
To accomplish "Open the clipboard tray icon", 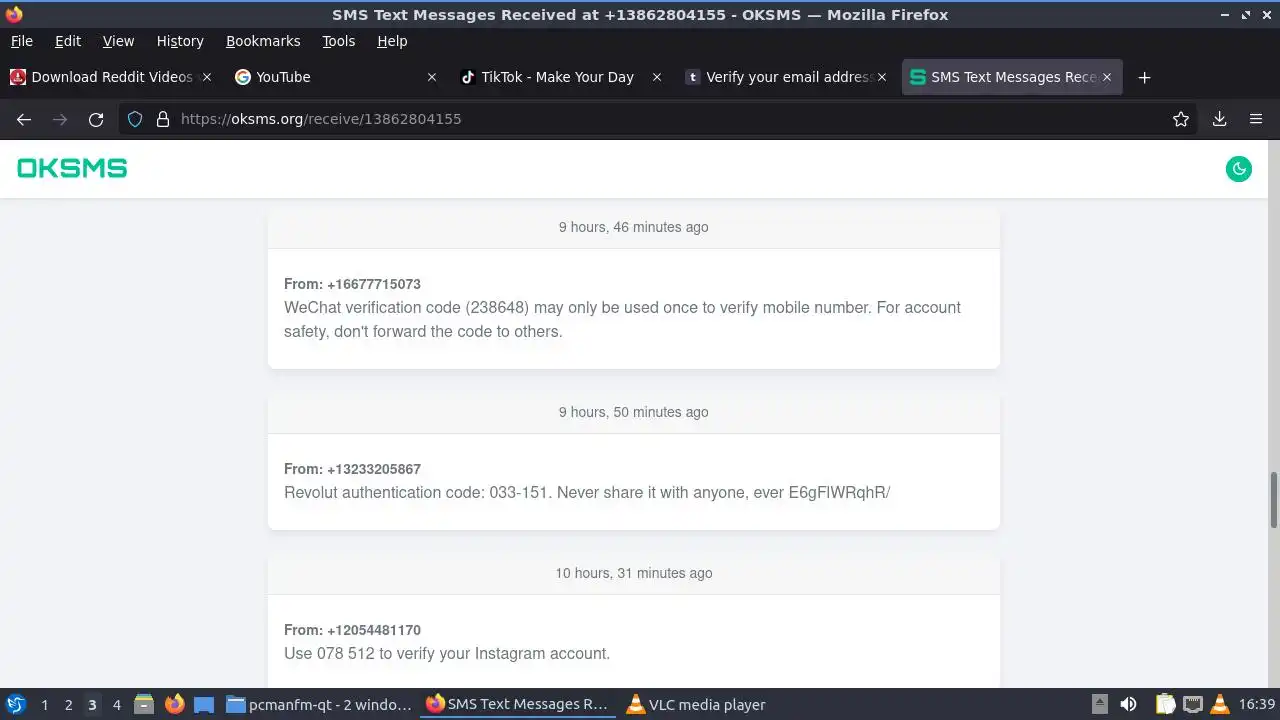I will [x=1165, y=704].
